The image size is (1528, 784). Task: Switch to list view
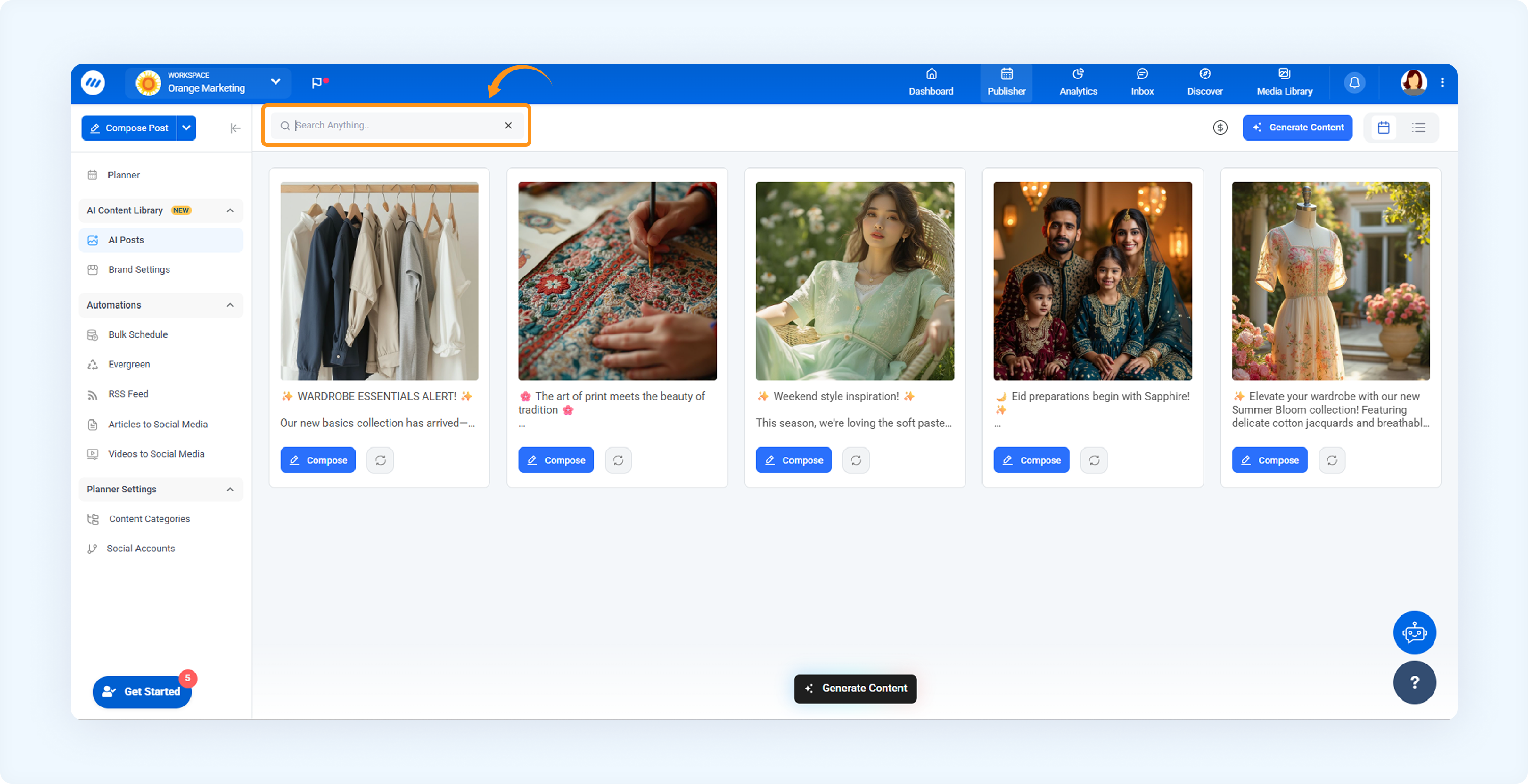click(1418, 127)
